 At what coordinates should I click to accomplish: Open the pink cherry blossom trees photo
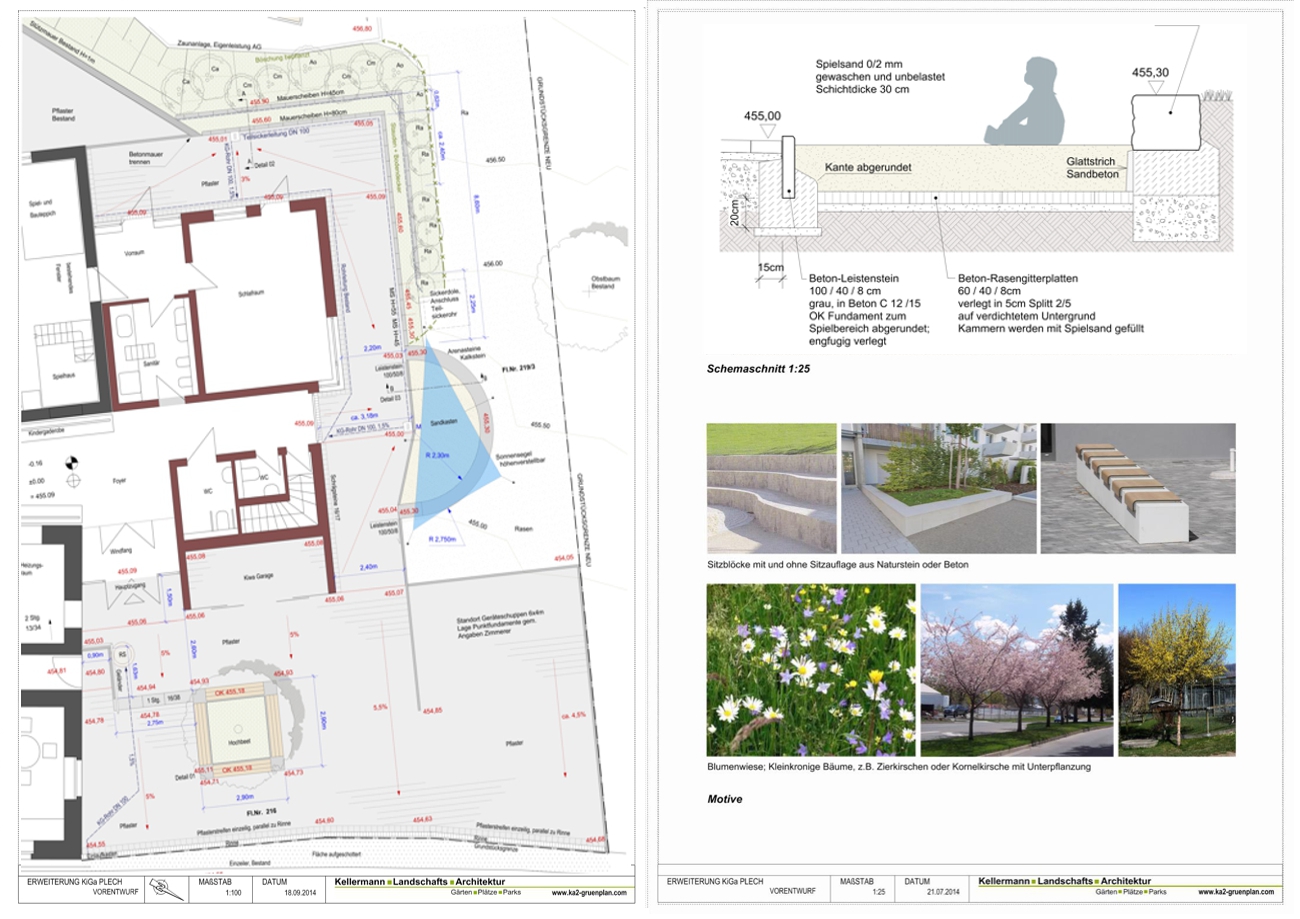(x=1016, y=669)
